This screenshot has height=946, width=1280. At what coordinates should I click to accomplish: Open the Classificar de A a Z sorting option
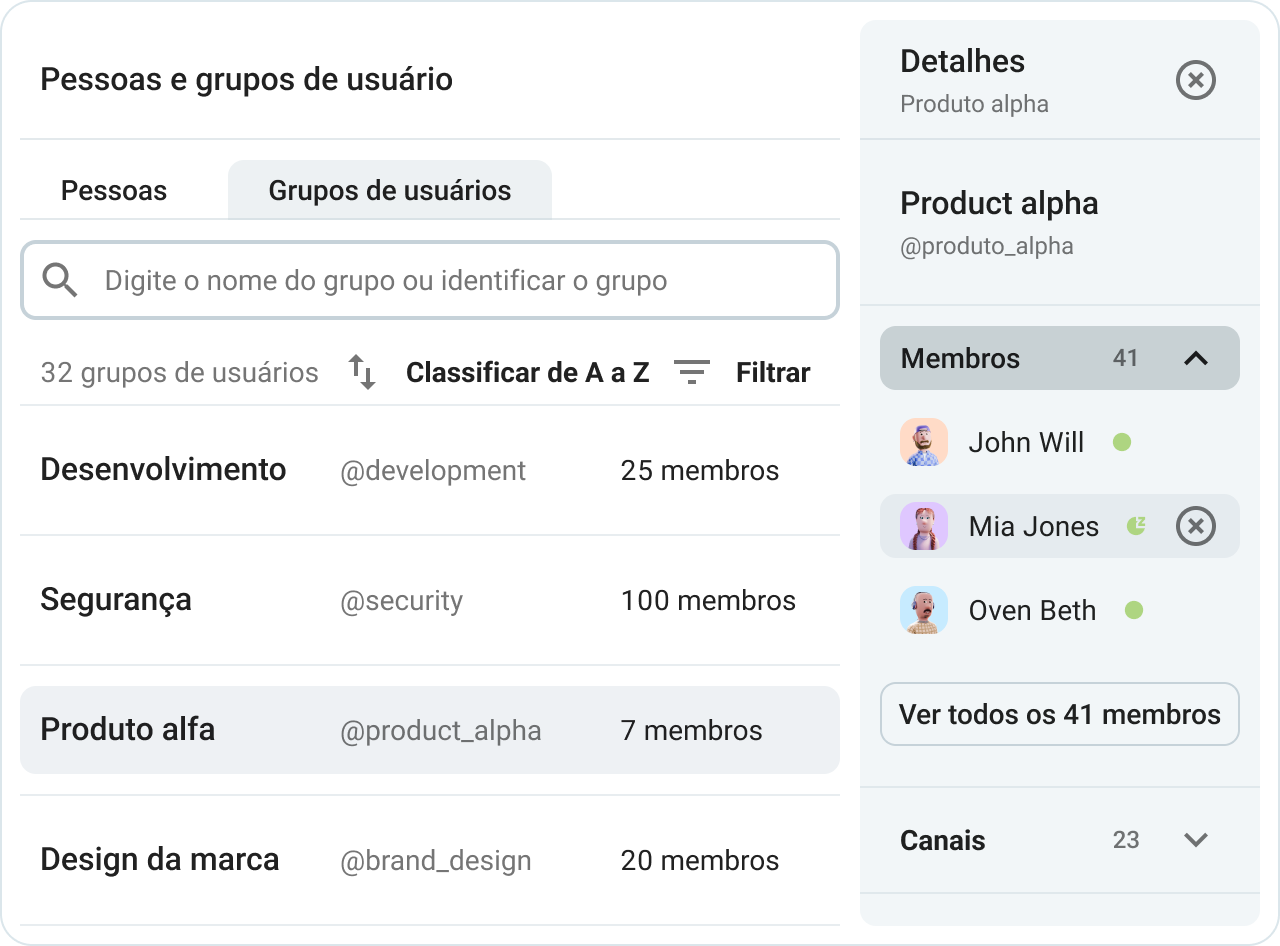(x=527, y=372)
